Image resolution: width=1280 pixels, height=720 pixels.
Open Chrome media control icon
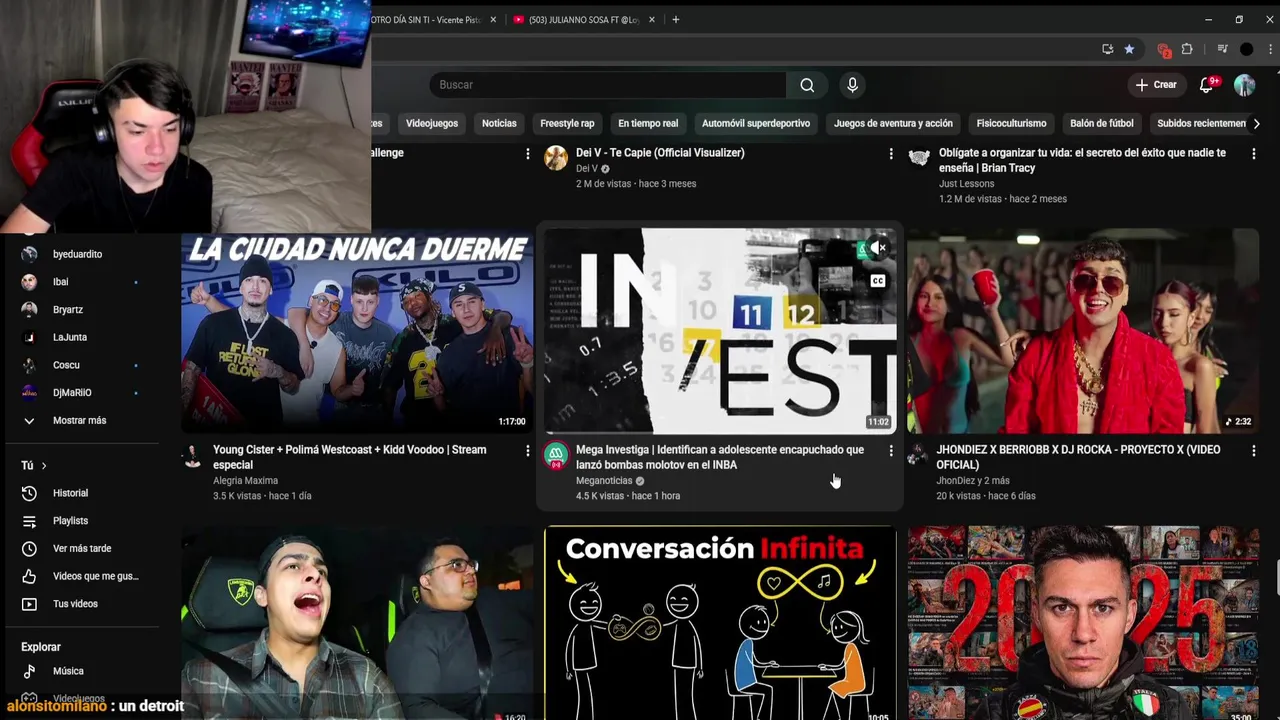1222,49
